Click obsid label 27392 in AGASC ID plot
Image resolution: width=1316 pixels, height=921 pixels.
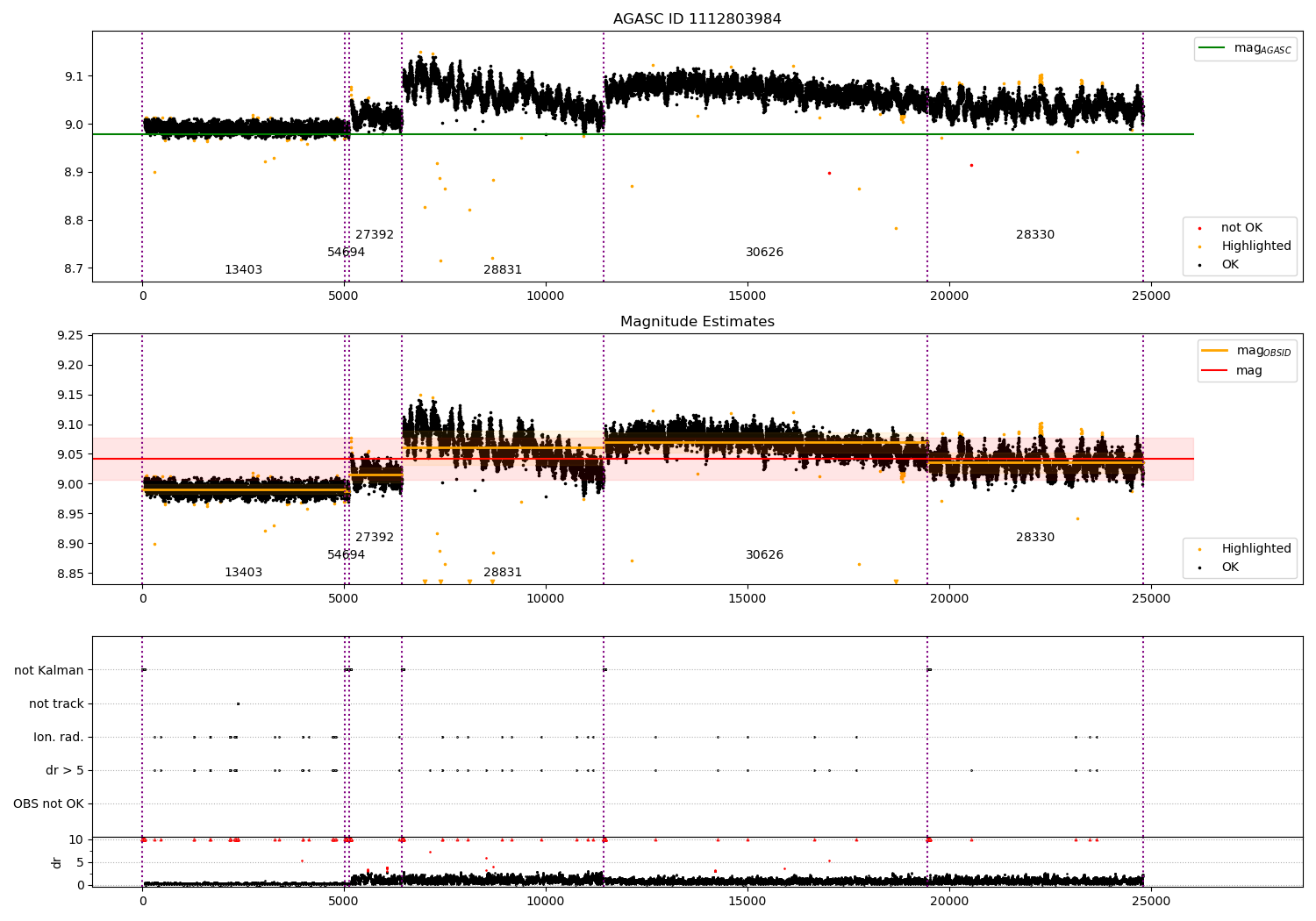pos(375,235)
